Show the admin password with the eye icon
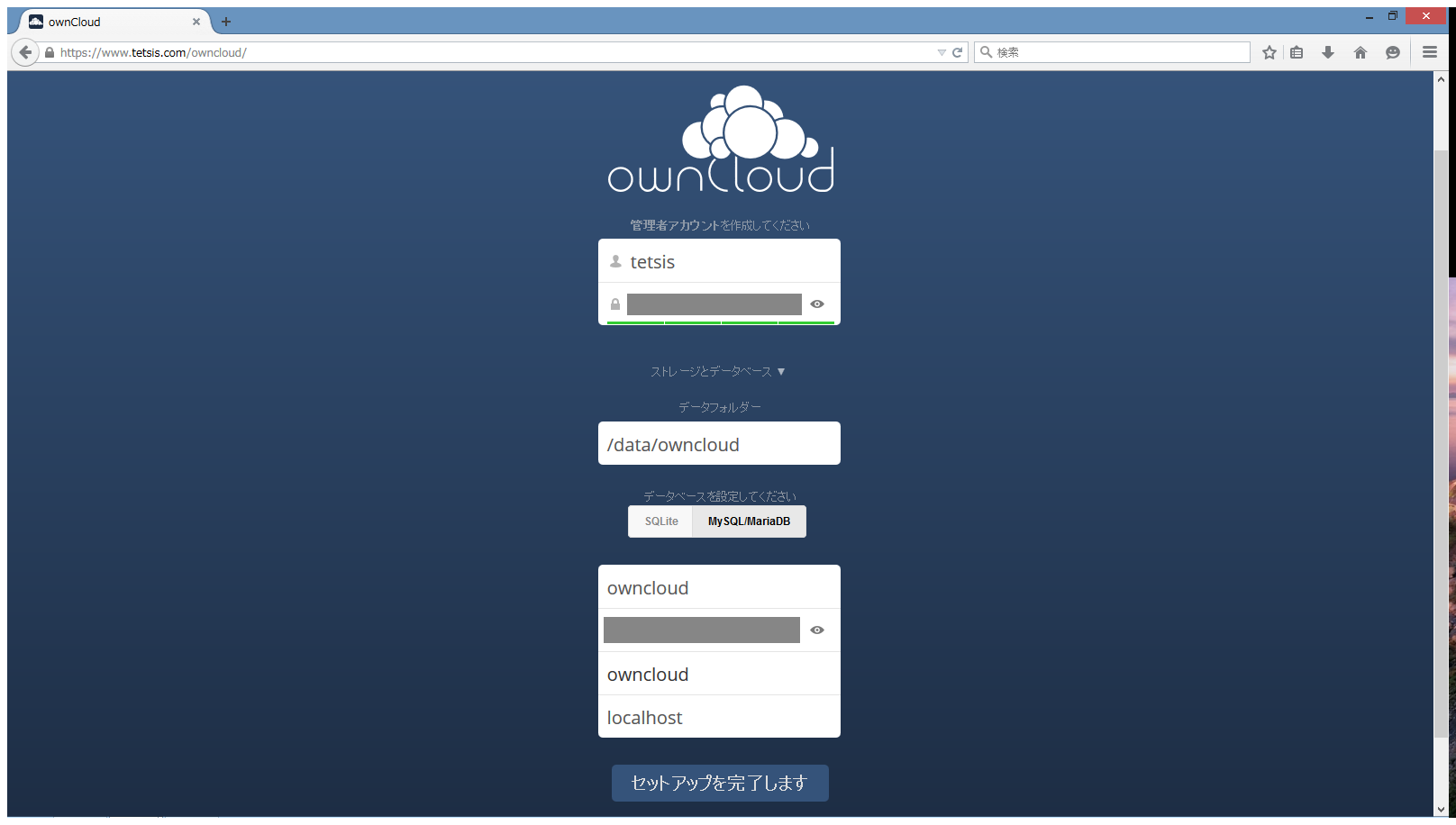 tap(817, 304)
